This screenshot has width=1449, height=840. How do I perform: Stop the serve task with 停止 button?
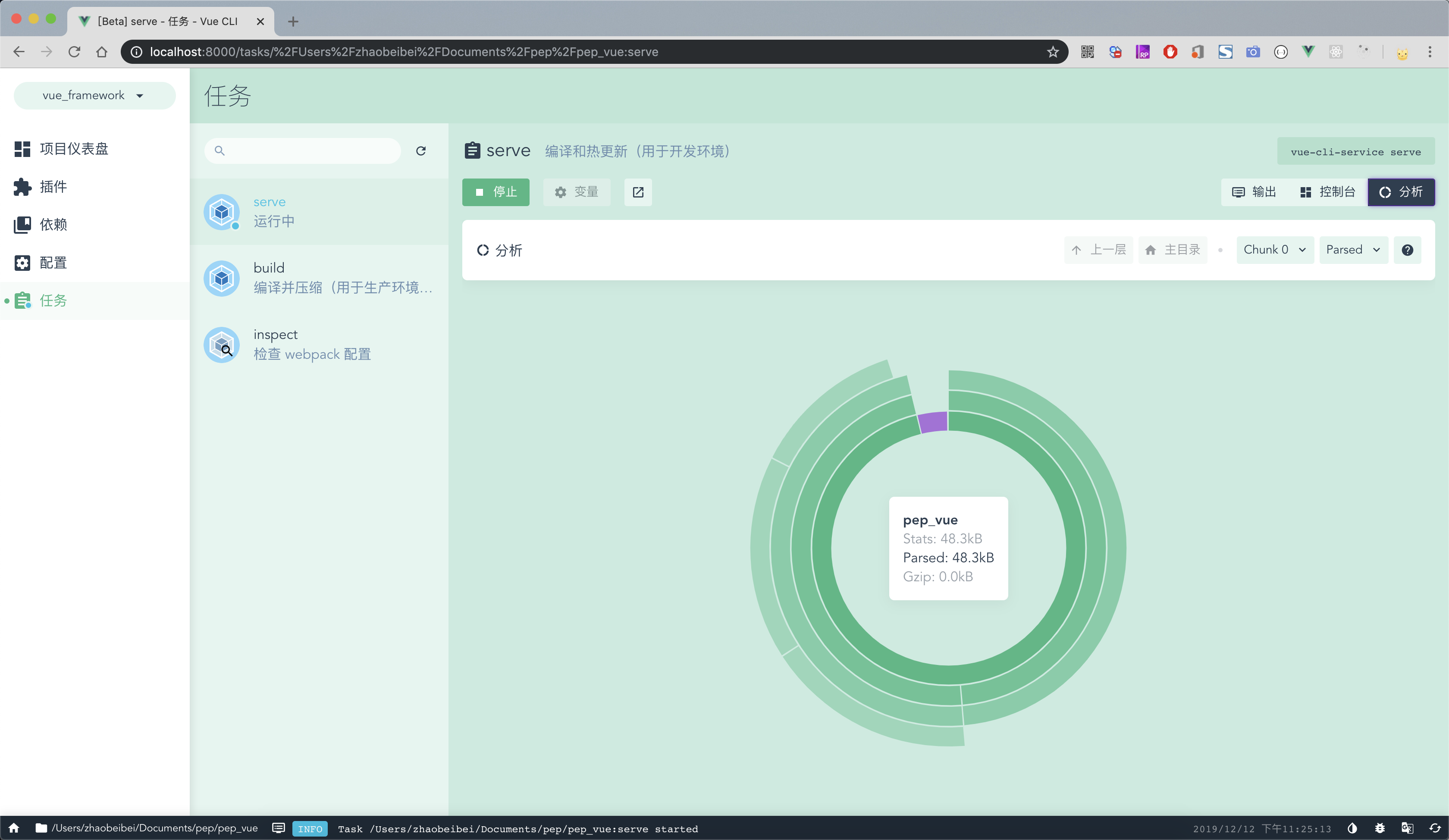(x=496, y=192)
